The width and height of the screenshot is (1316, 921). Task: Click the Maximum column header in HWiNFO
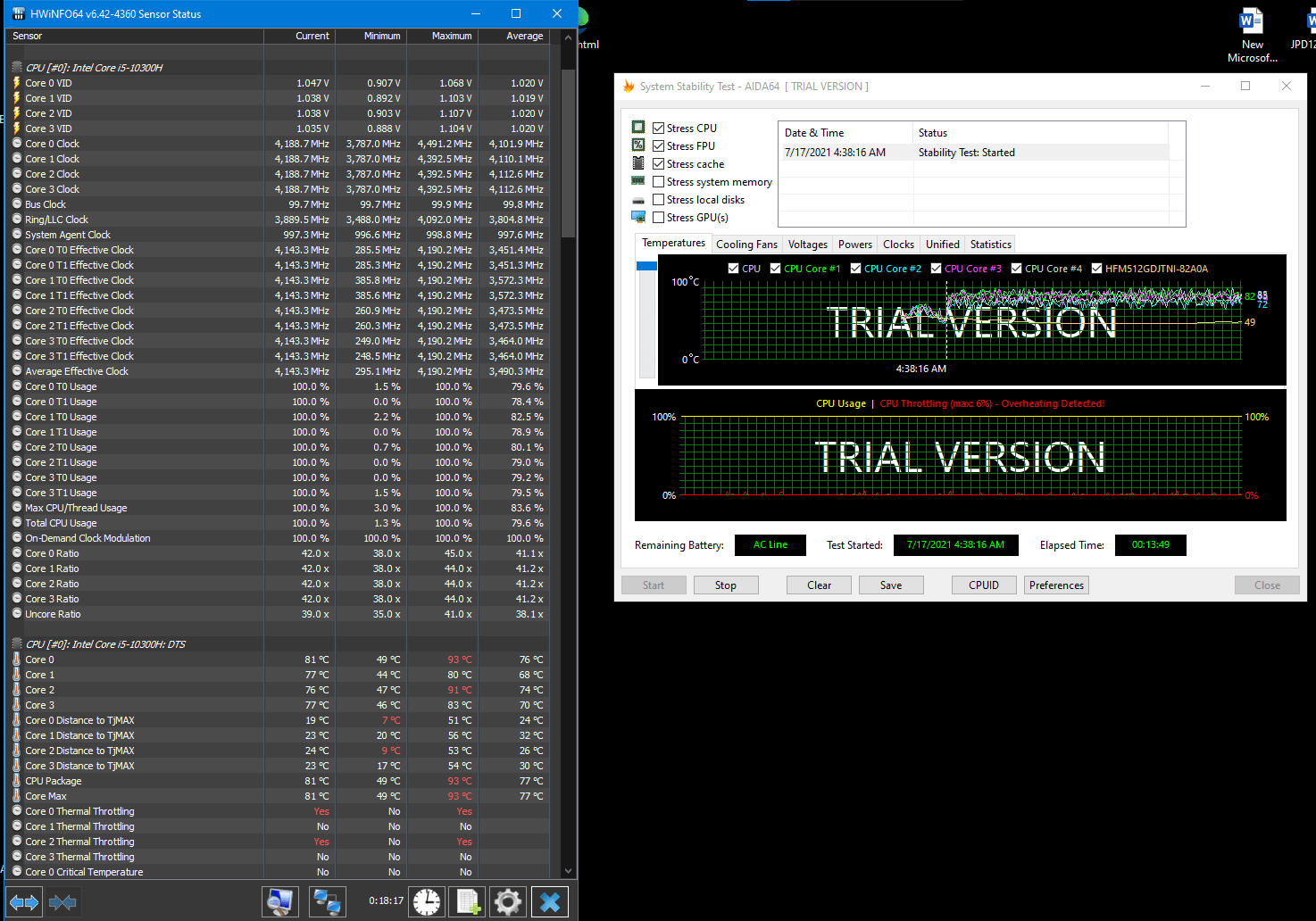pyautogui.click(x=443, y=37)
